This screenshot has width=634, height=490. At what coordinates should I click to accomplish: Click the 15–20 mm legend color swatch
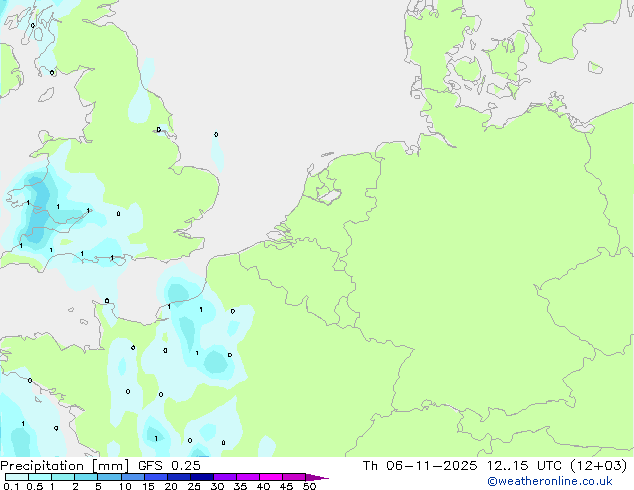155,477
